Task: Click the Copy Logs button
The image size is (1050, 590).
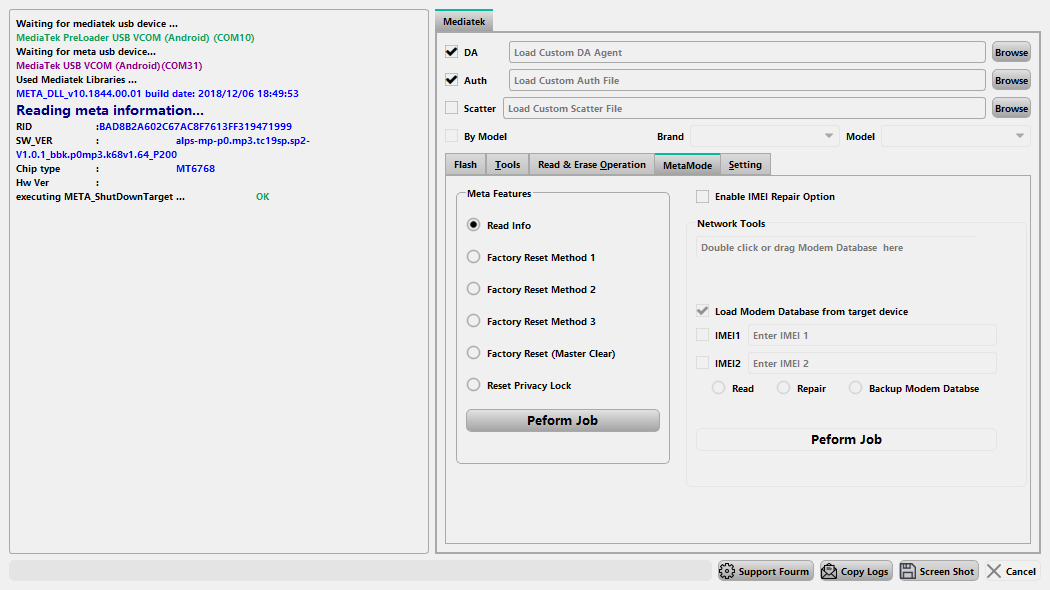Action: click(x=856, y=571)
